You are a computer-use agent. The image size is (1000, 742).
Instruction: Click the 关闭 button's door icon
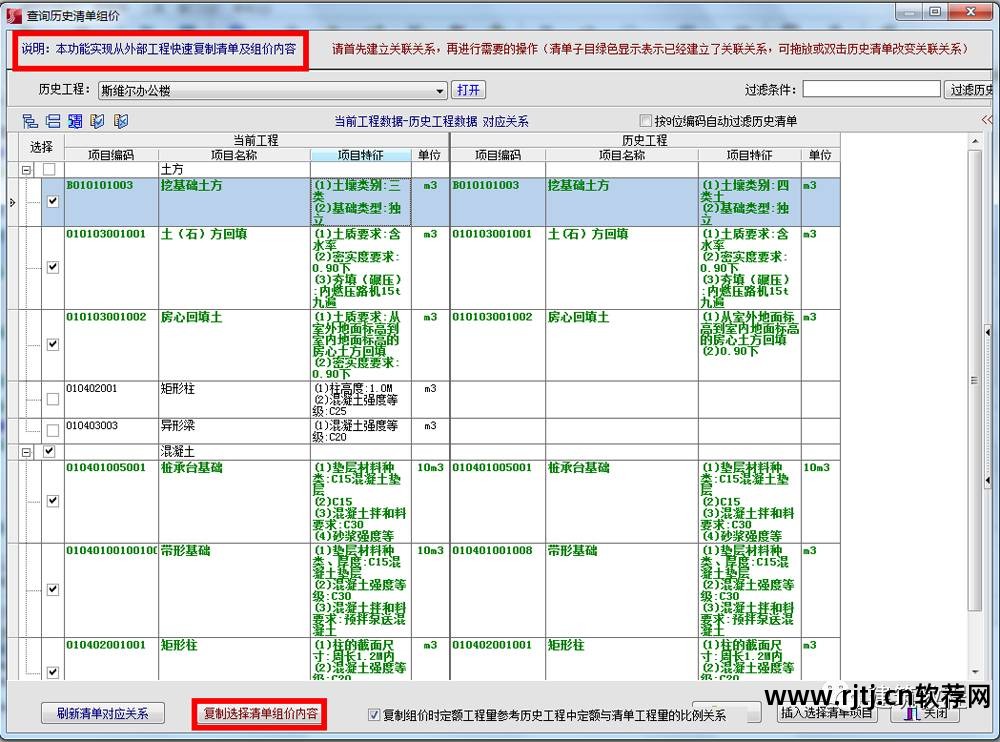pos(911,714)
